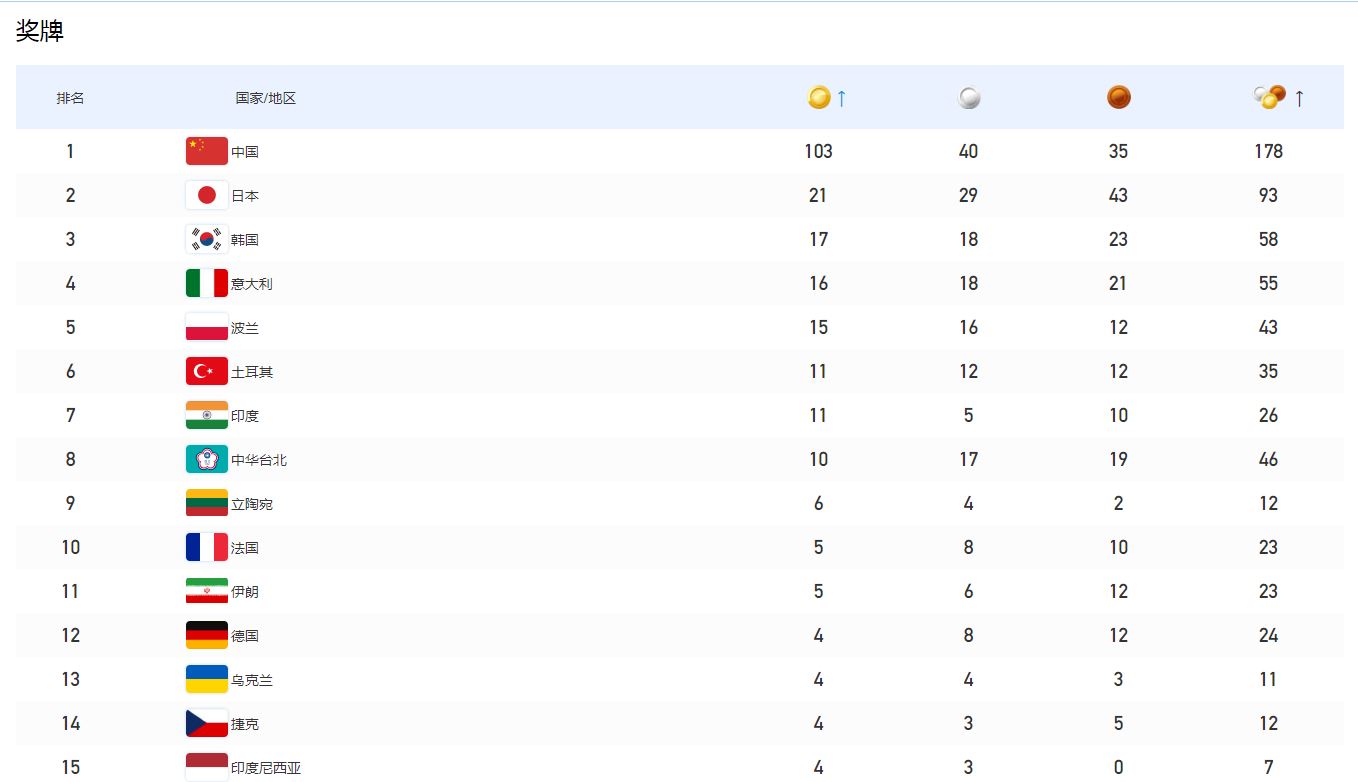Open the 印度尼西亚 country link
This screenshot has width=1358, height=782.
tap(266, 768)
